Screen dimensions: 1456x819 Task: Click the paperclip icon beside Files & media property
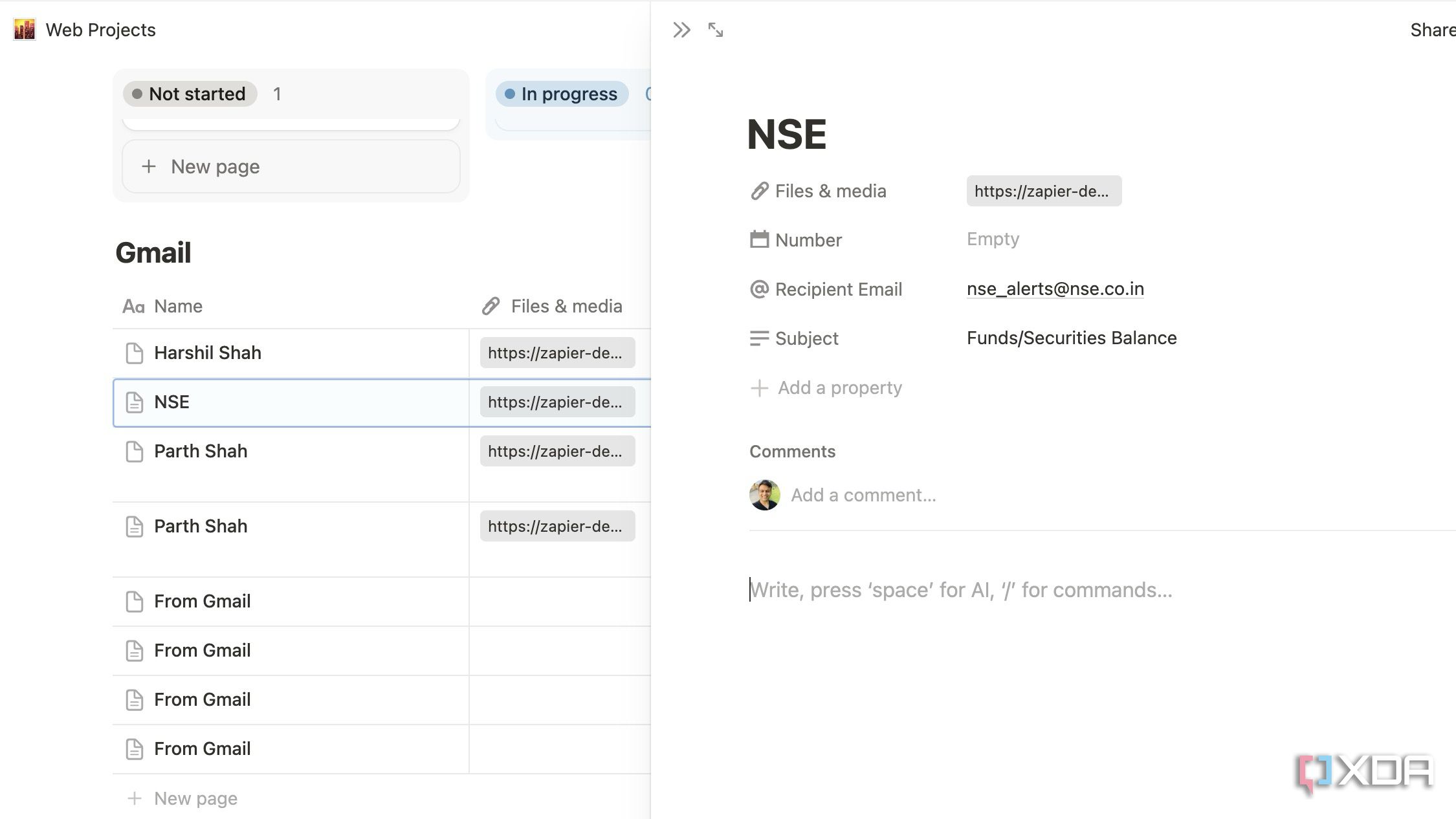pyautogui.click(x=759, y=191)
